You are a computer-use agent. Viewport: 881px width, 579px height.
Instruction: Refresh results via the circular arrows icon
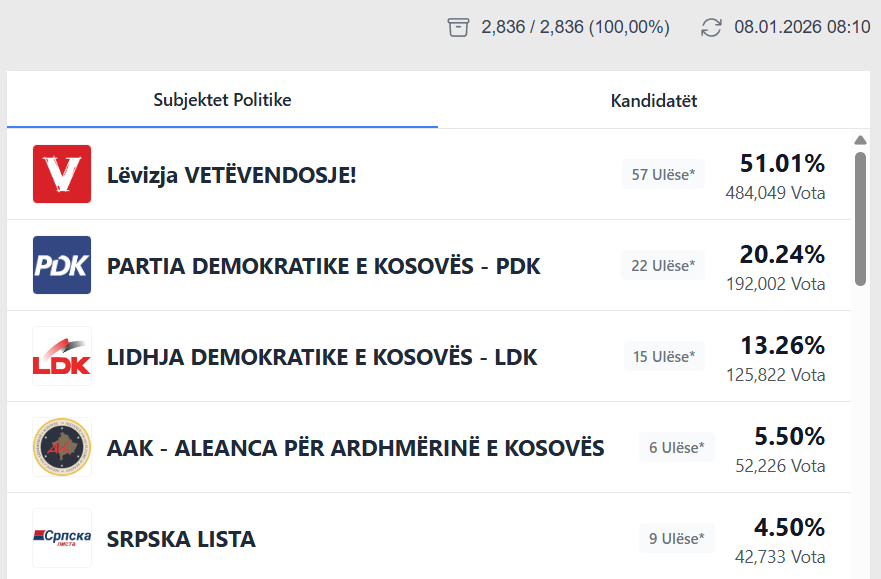click(711, 28)
